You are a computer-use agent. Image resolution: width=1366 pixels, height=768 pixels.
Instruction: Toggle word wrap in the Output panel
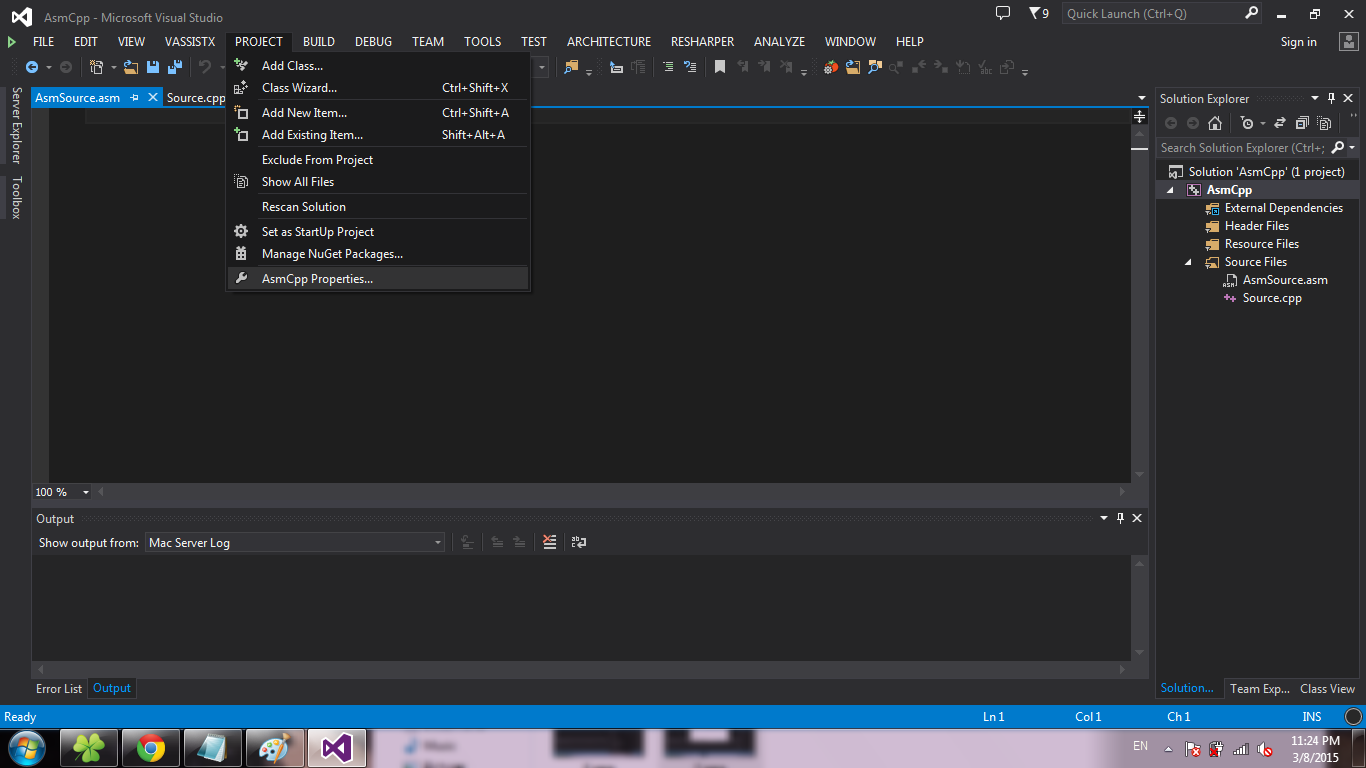(x=579, y=542)
